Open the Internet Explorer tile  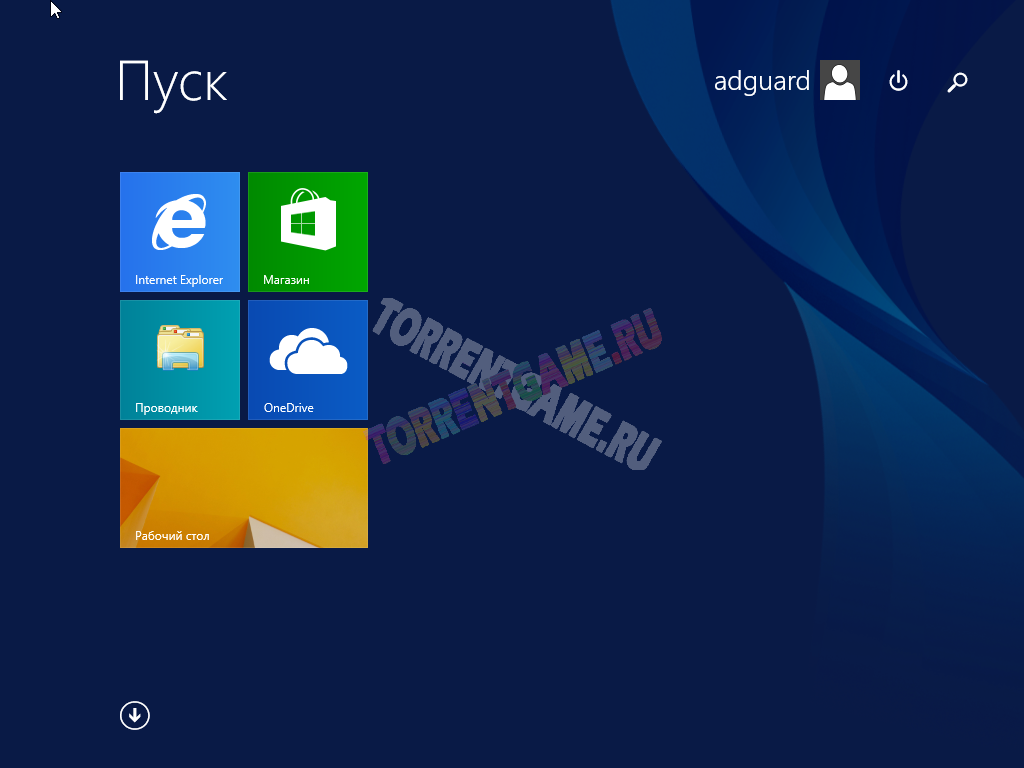coord(180,232)
